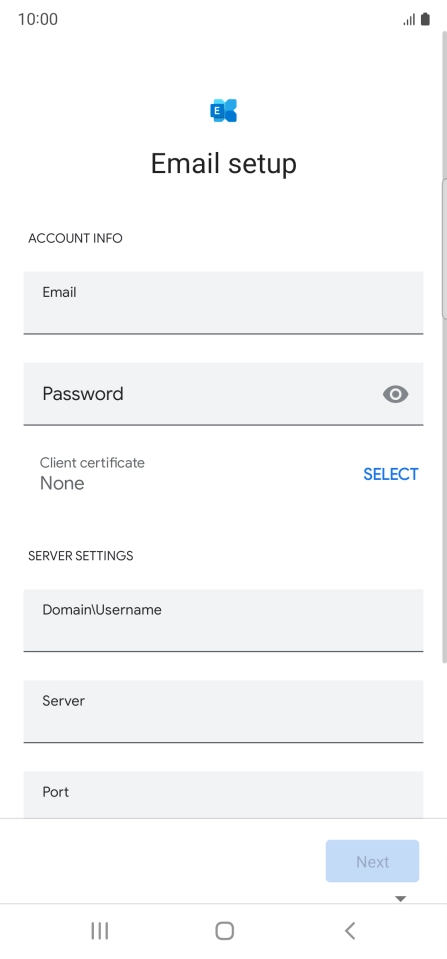The height and width of the screenshot is (959, 447).
Task: Tap the signal strength status icon
Action: click(409, 20)
